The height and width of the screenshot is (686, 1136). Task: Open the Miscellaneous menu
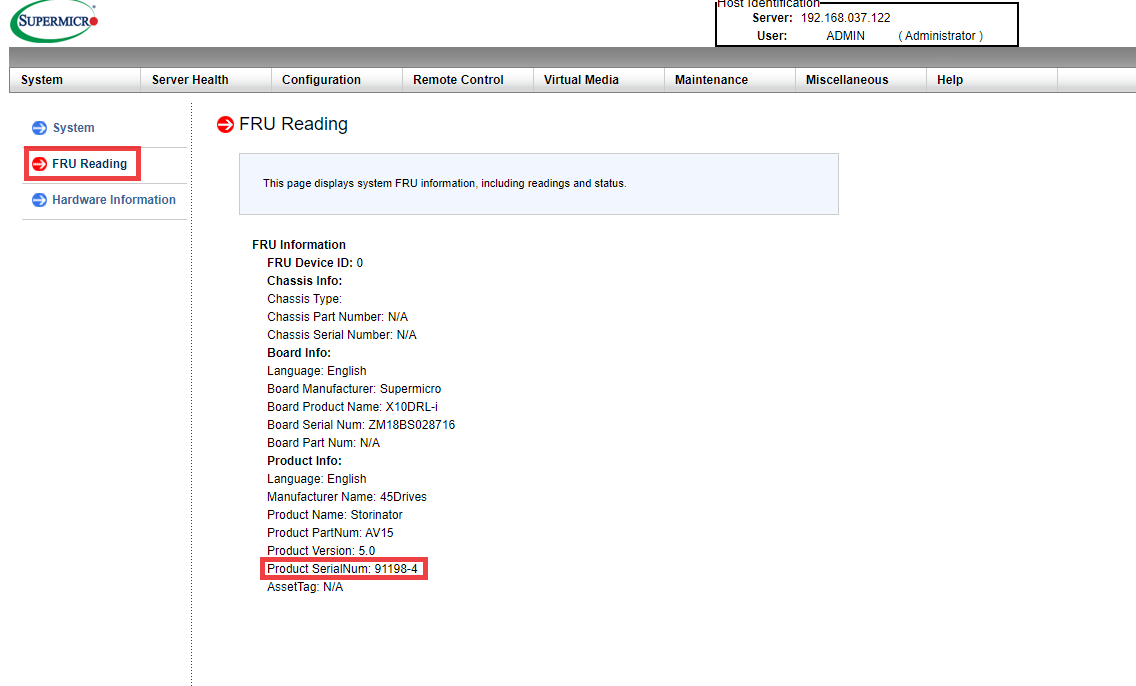847,80
